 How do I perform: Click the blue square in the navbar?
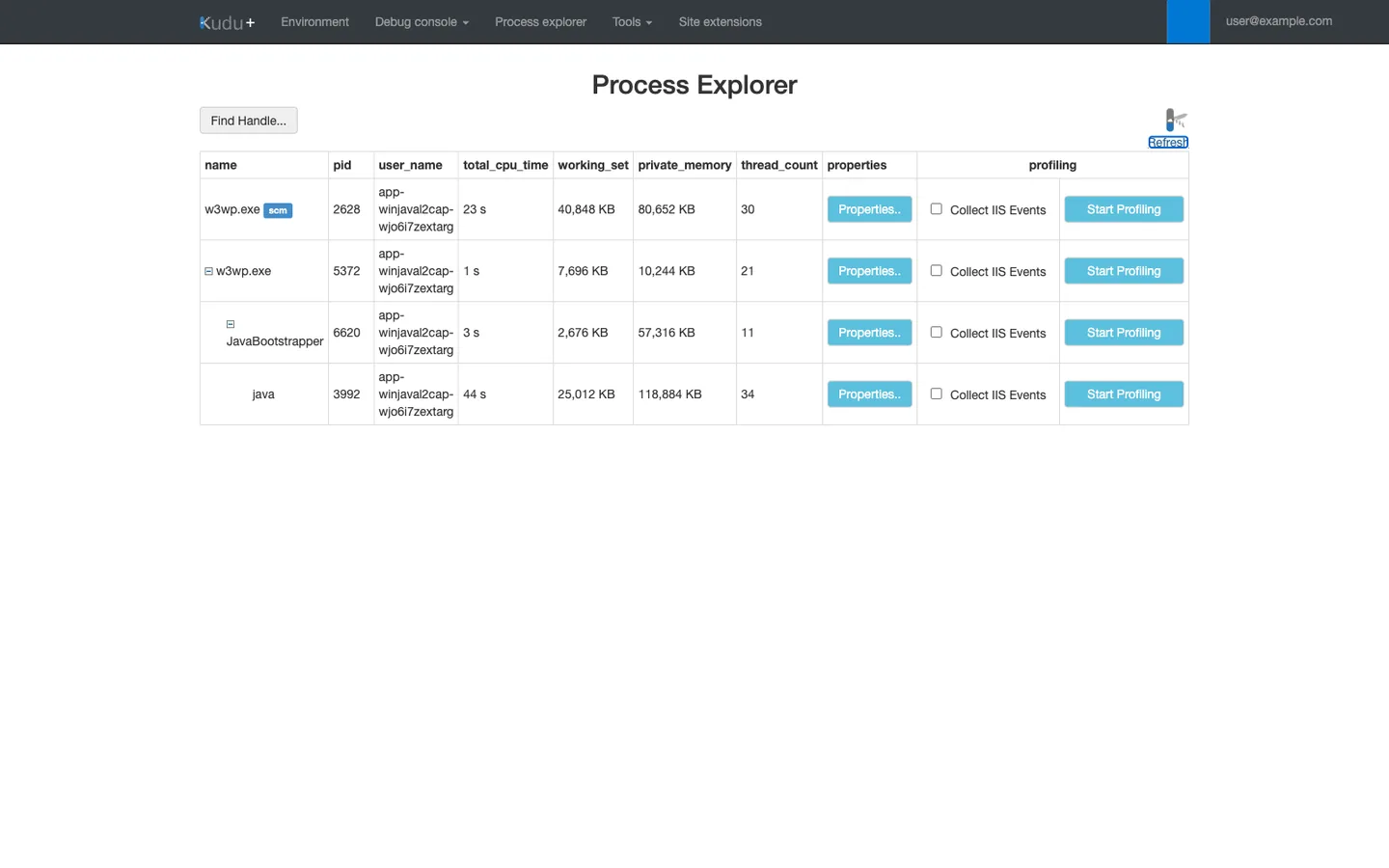tap(1188, 21)
